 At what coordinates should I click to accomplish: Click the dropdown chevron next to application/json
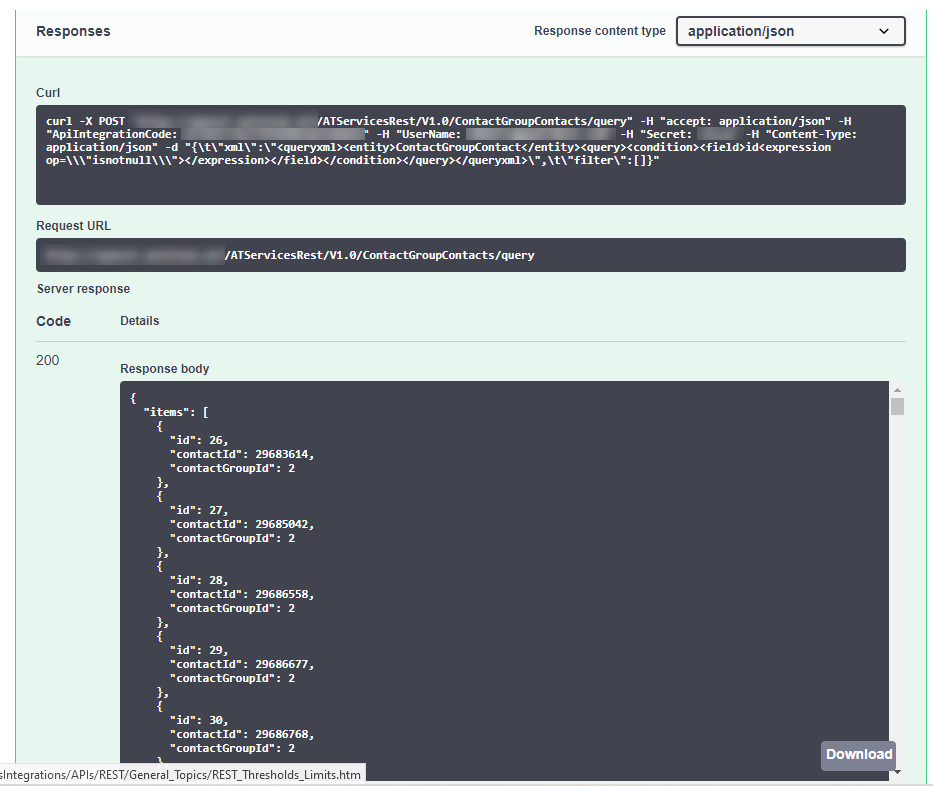point(884,31)
